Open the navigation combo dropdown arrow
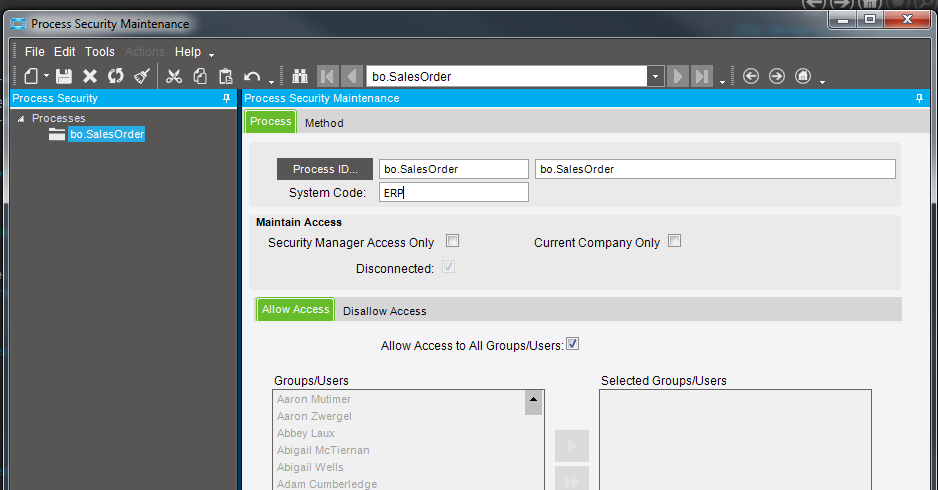The height and width of the screenshot is (490, 938). [x=656, y=77]
